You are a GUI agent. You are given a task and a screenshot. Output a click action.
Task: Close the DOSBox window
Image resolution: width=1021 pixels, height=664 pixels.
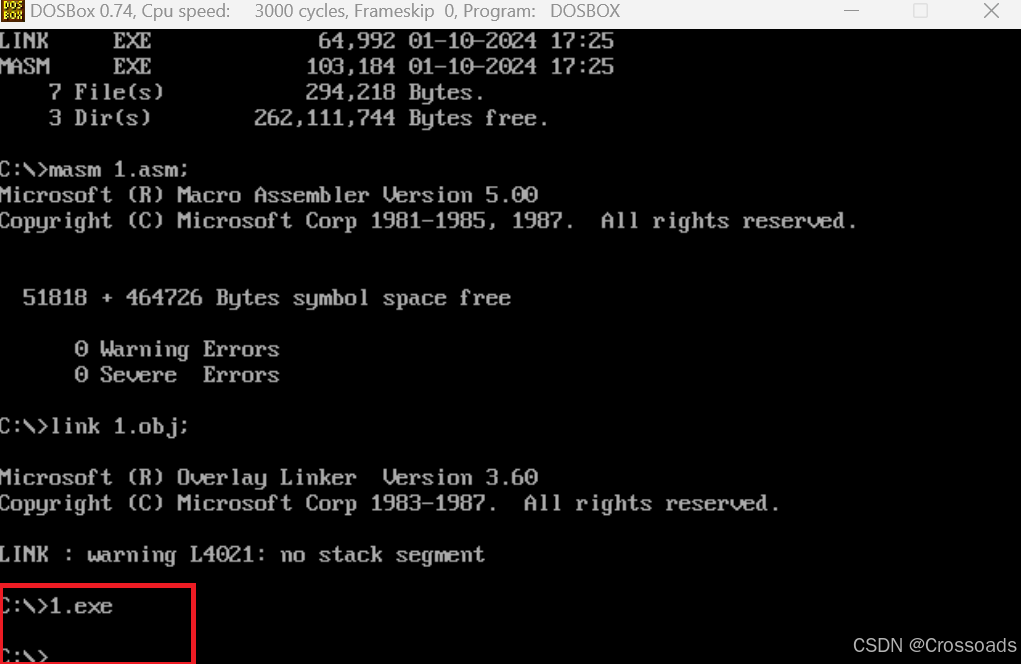coord(991,11)
